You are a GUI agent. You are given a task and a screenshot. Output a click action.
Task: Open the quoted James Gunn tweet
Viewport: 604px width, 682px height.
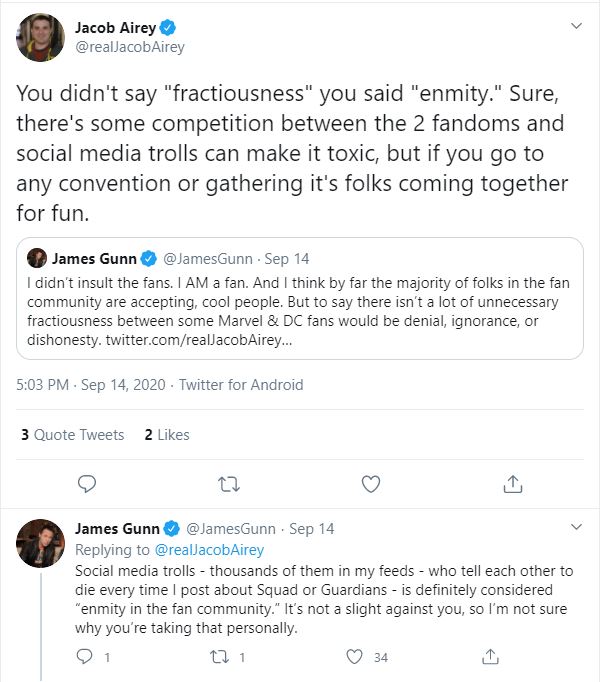300,298
